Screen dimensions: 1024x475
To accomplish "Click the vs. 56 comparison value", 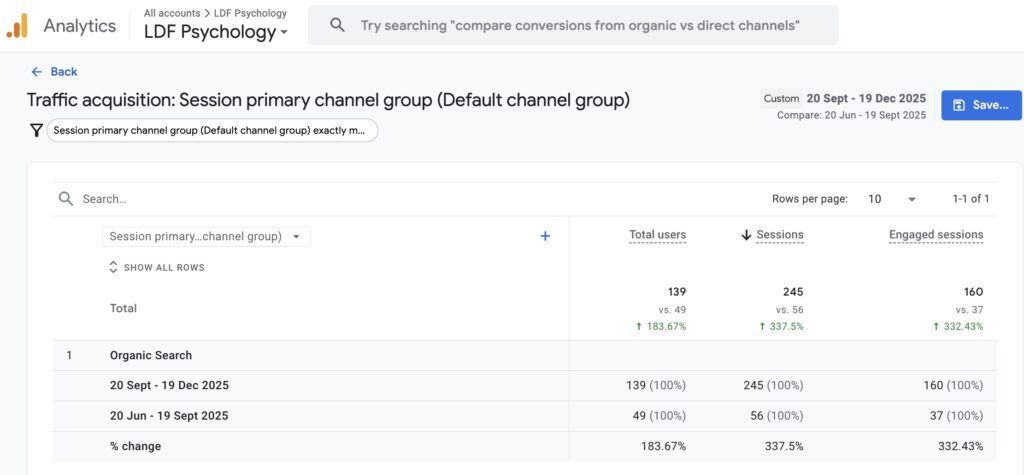I will (790, 310).
